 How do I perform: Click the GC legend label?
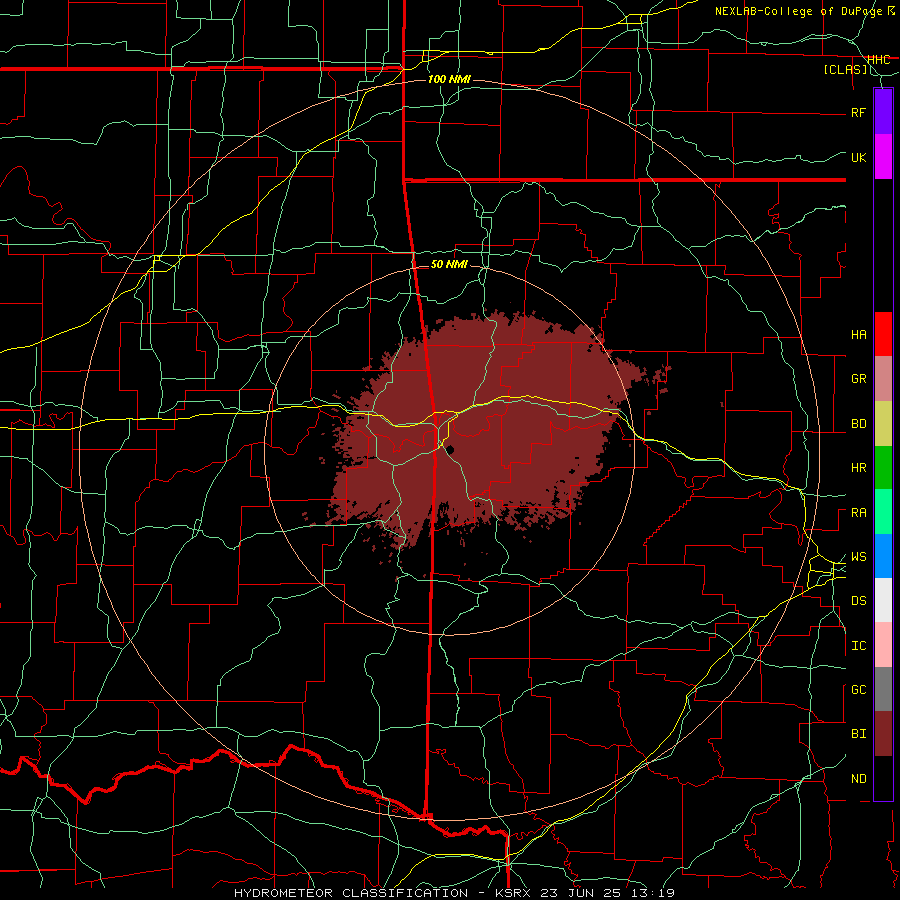(x=858, y=690)
